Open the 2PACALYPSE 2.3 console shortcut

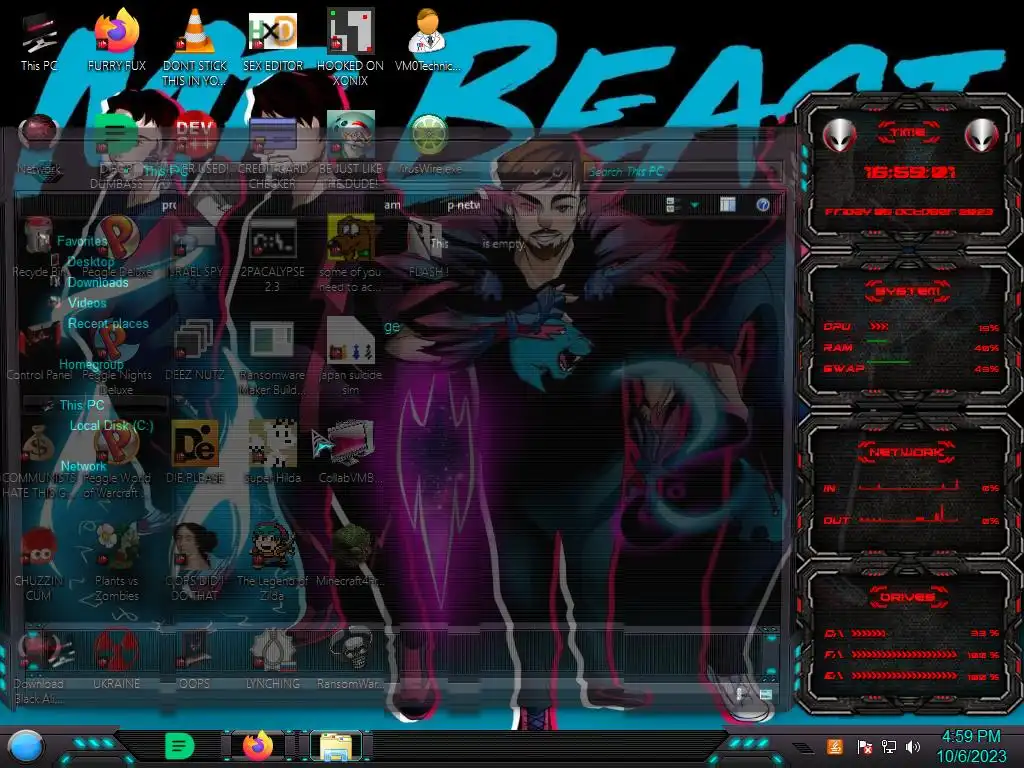(273, 256)
